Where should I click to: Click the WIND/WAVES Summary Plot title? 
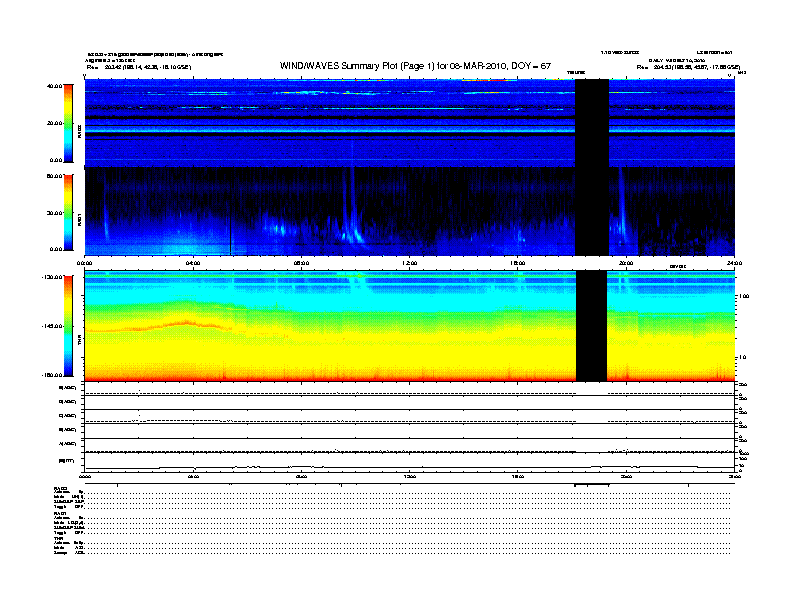click(415, 66)
